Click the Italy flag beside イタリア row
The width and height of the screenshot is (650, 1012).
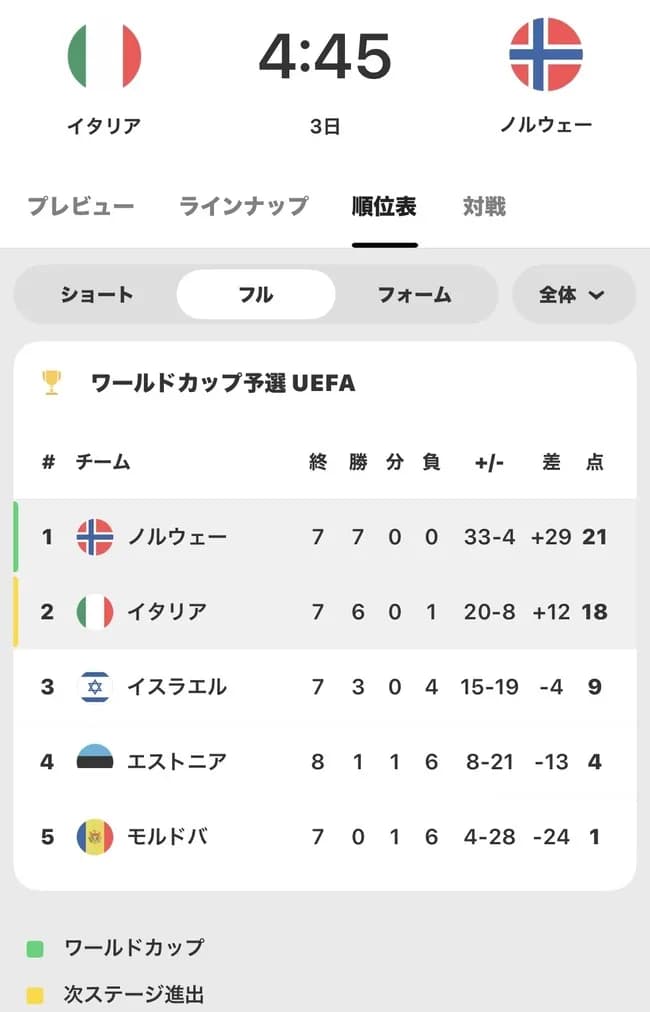pos(95,612)
